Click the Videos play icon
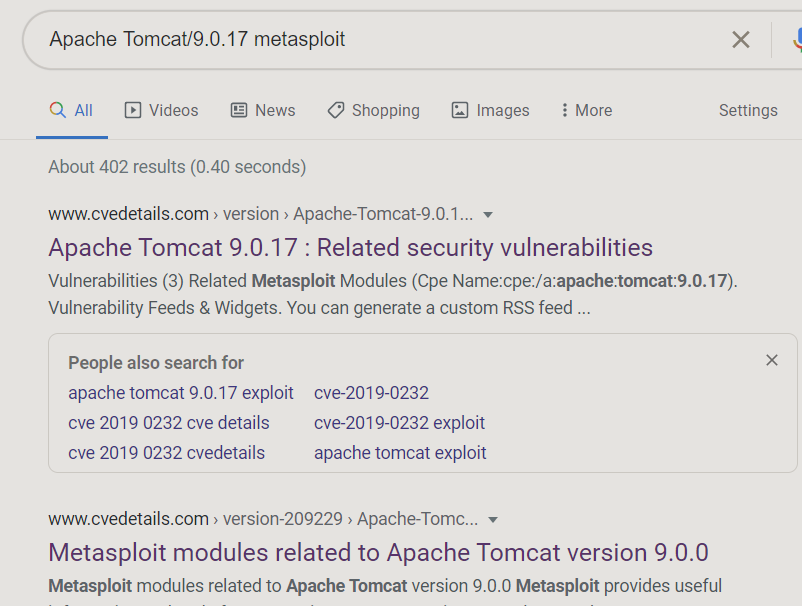Screen dimensions: 802x606 tap(133, 111)
